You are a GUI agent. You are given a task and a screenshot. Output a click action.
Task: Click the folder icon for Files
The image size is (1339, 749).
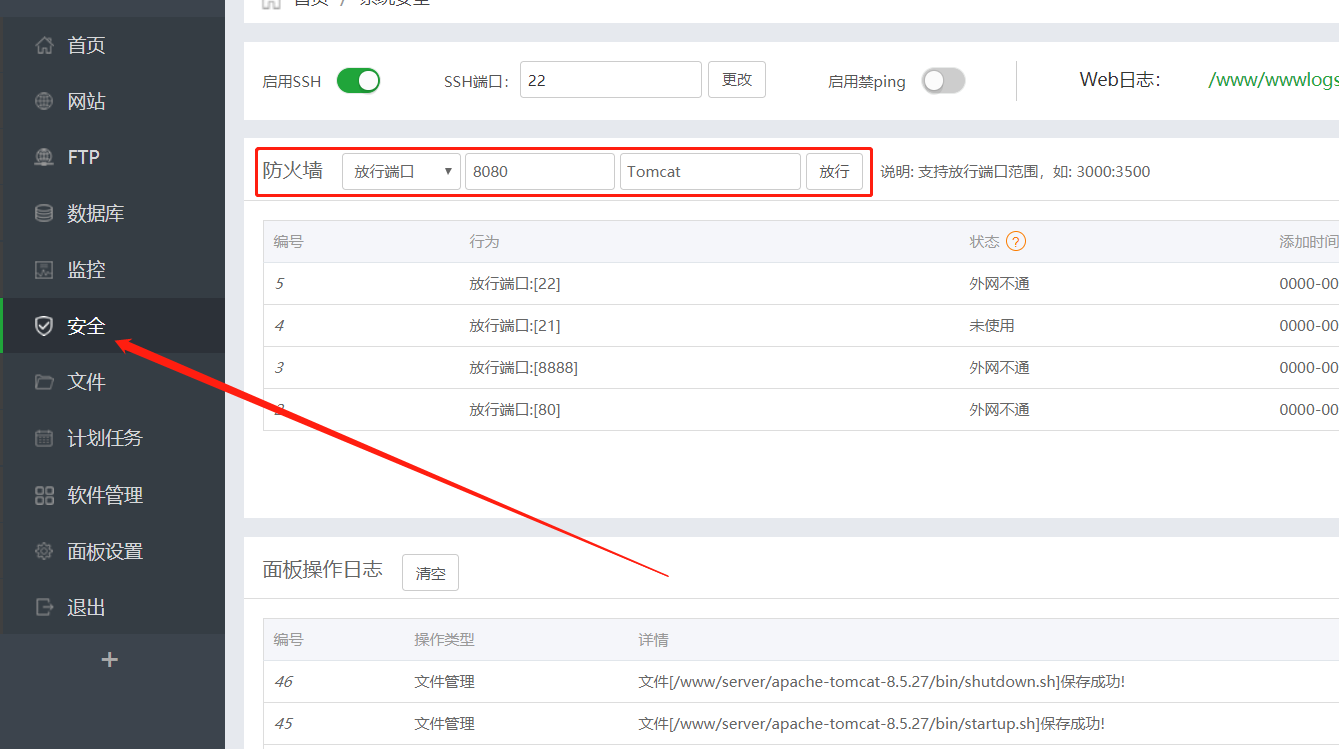click(44, 382)
